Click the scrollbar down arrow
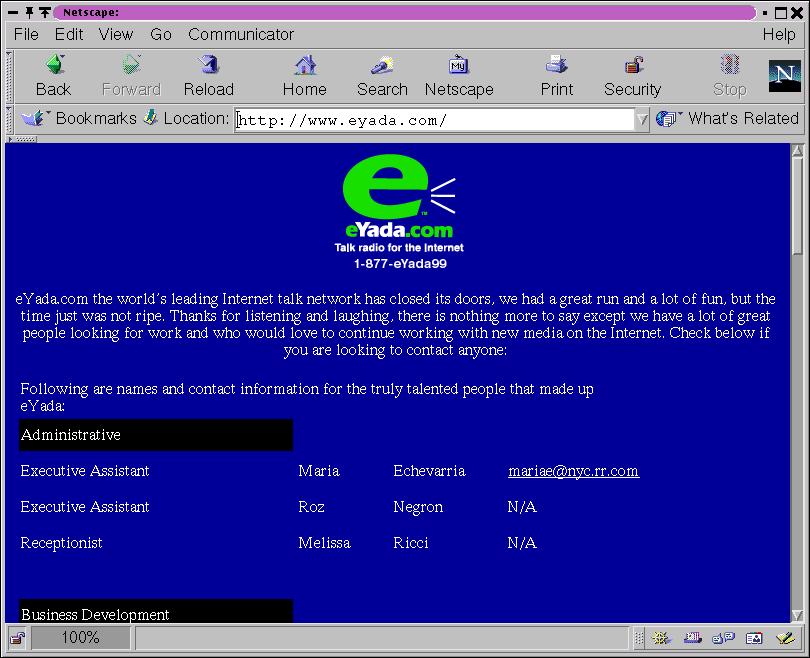Image resolution: width=810 pixels, height=658 pixels. coord(797,615)
